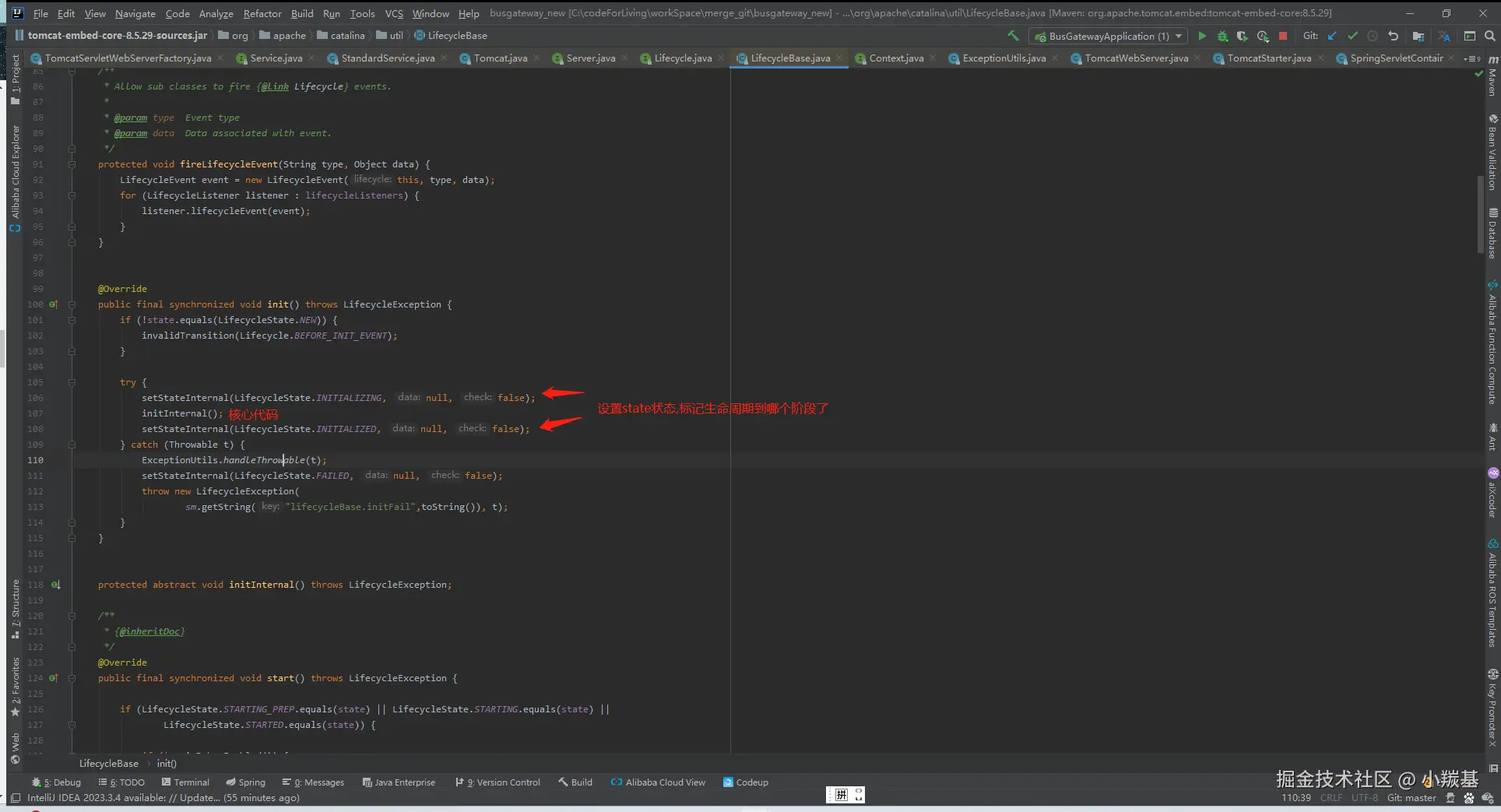Collapse the try block fold in init()
1501x812 pixels.
coord(72,382)
